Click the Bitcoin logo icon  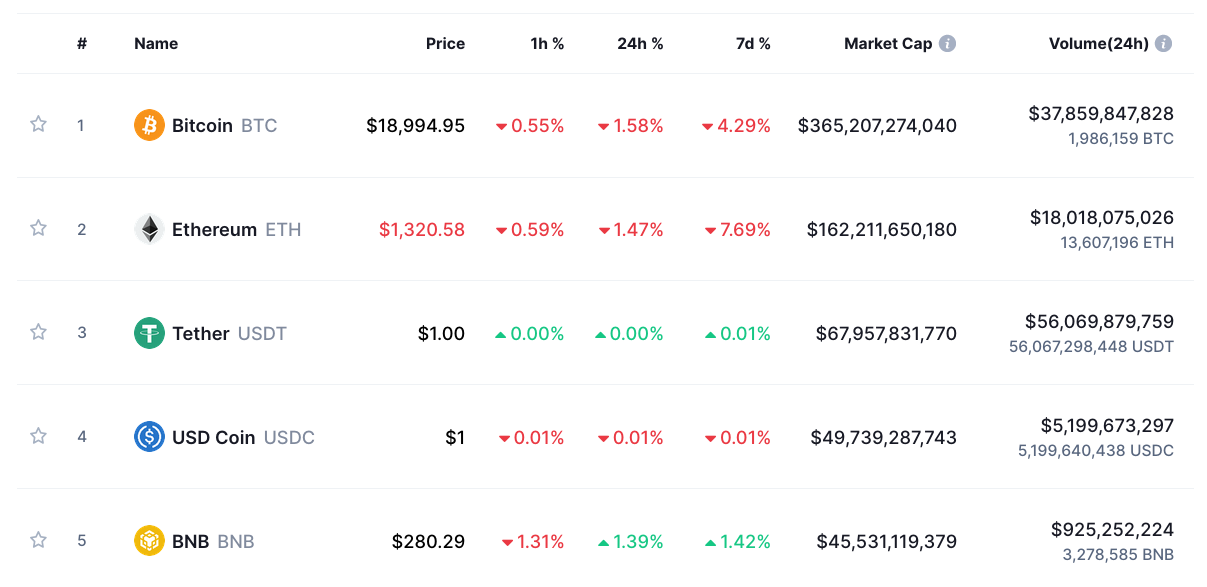tap(149, 125)
